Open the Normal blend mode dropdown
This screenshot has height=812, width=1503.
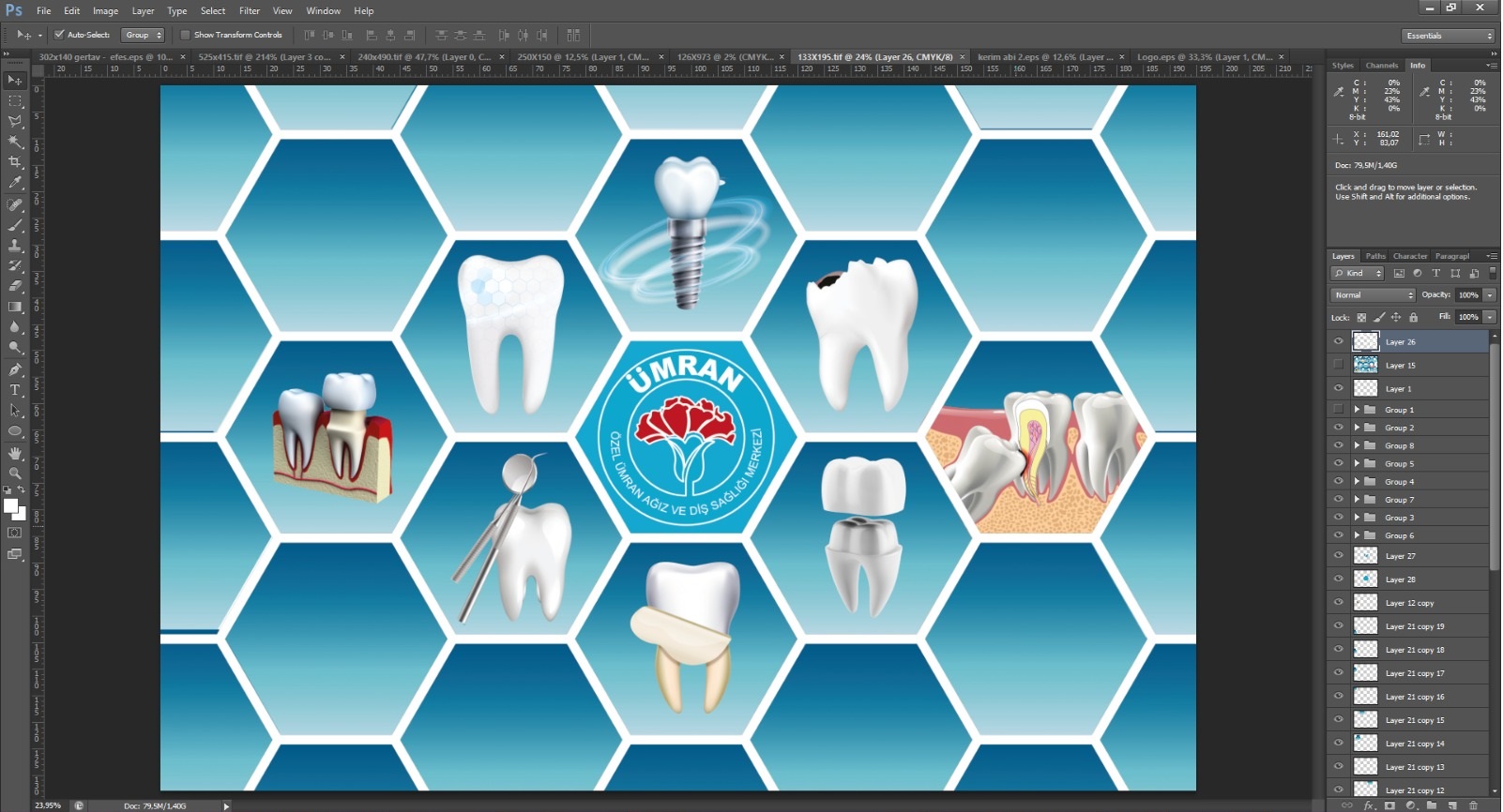(1373, 295)
